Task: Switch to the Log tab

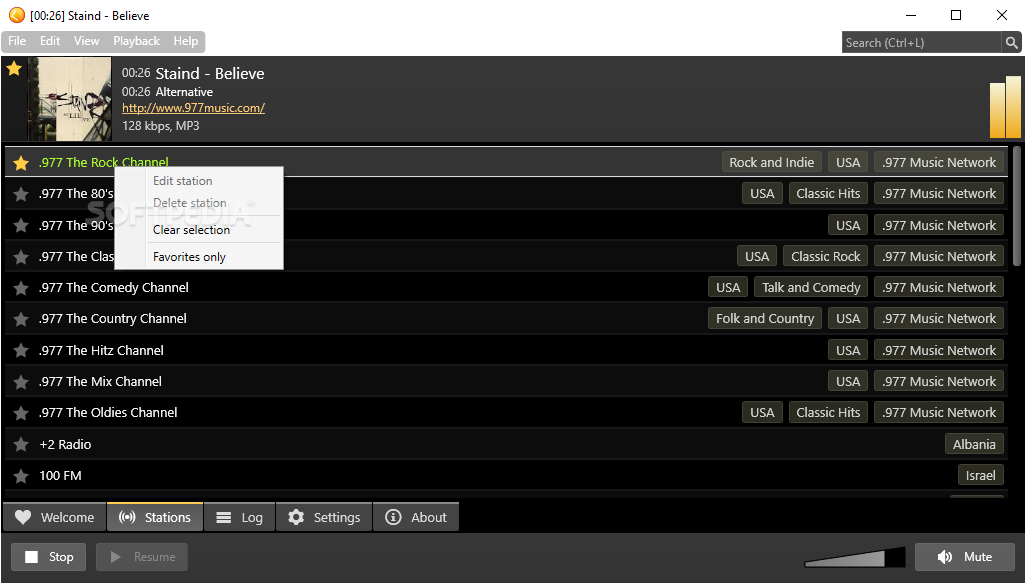Action: [239, 517]
